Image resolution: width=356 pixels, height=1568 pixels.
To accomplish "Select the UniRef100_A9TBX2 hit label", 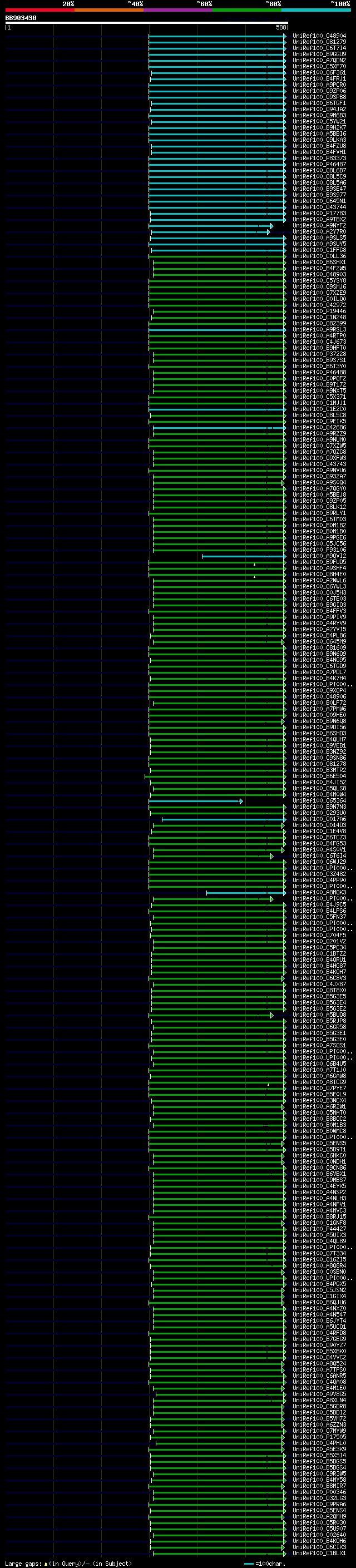I will (319, 220).
